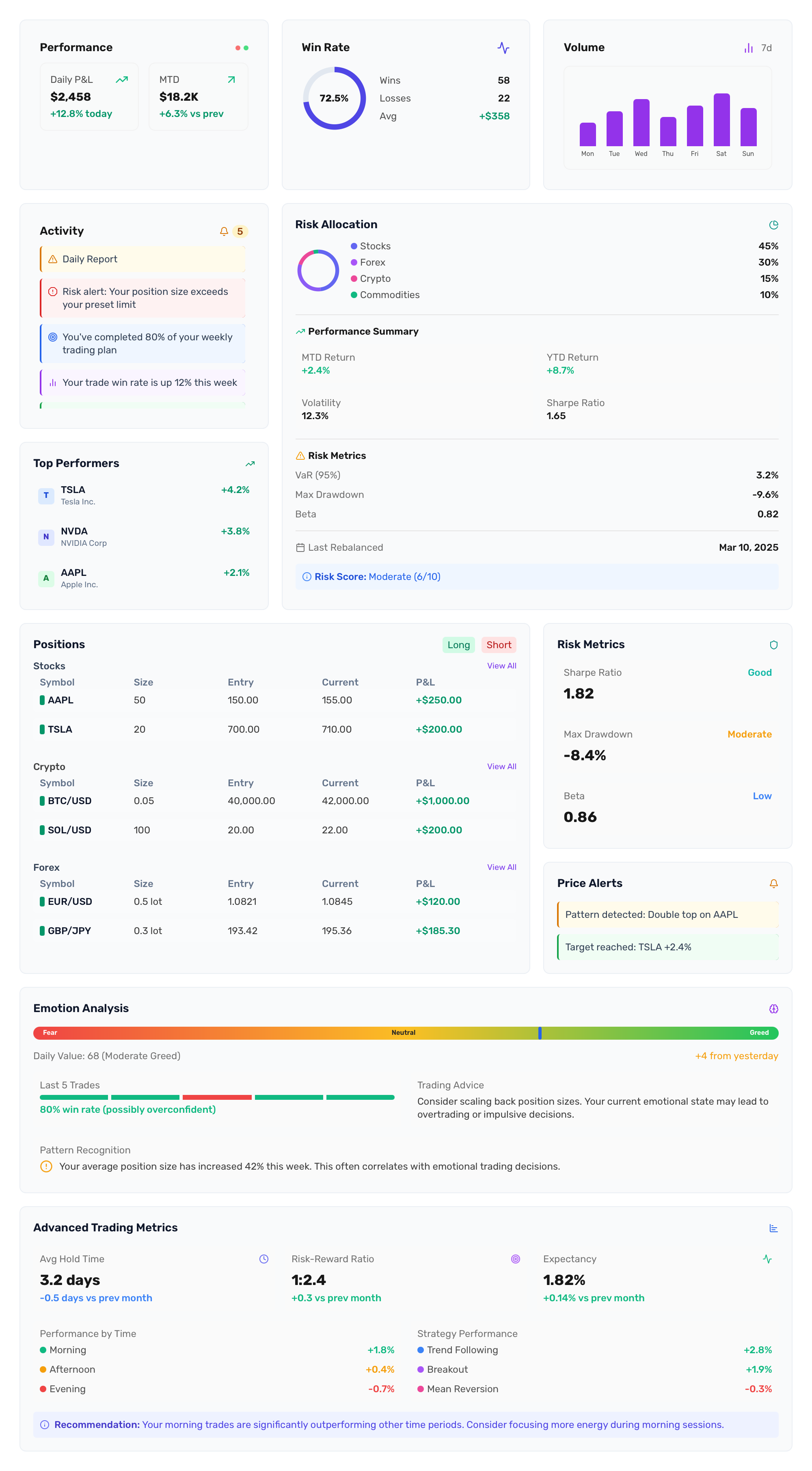
Task: Click the bell icon on Price Alerts panel
Action: pos(773,883)
